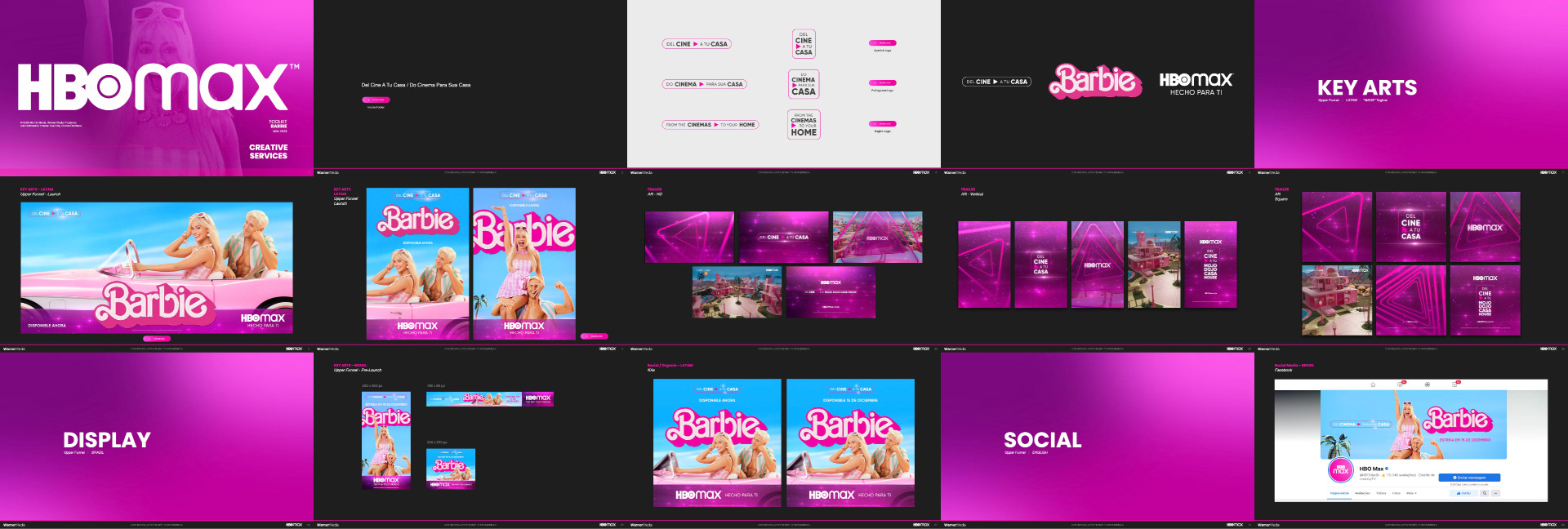Click the HBO Max round profile avatar
Image resolution: width=1568 pixels, height=529 pixels.
(x=1341, y=470)
